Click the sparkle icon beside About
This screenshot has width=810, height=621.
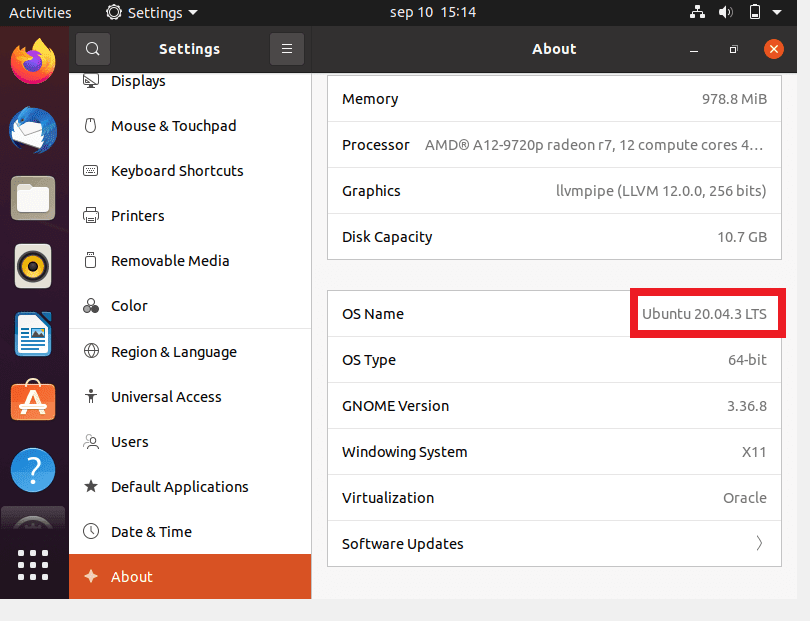[91, 576]
